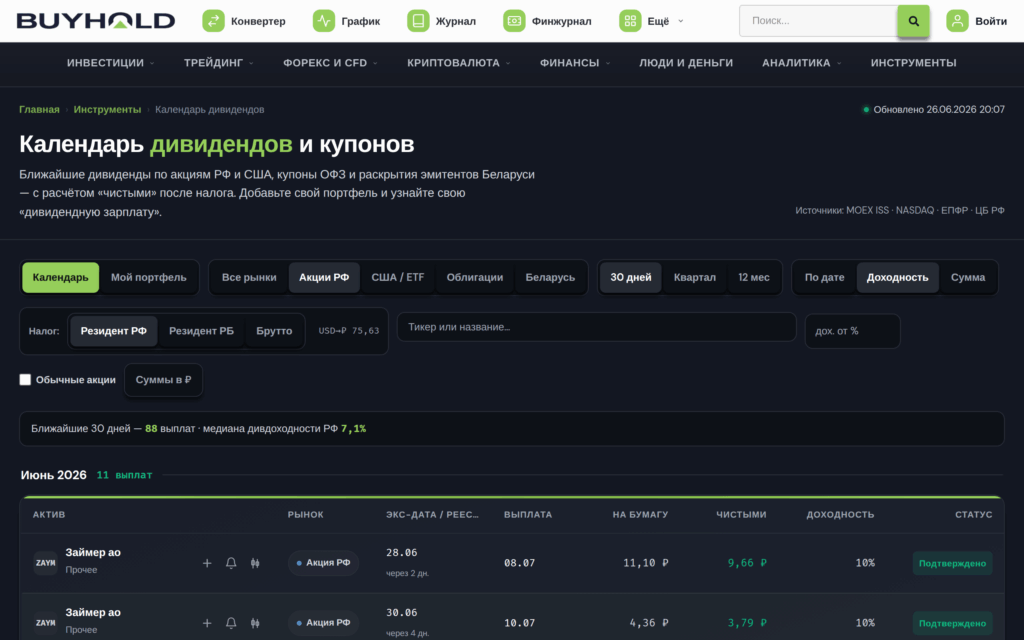Filter by США / ETF tab
The height and width of the screenshot is (640, 1024).
click(398, 278)
